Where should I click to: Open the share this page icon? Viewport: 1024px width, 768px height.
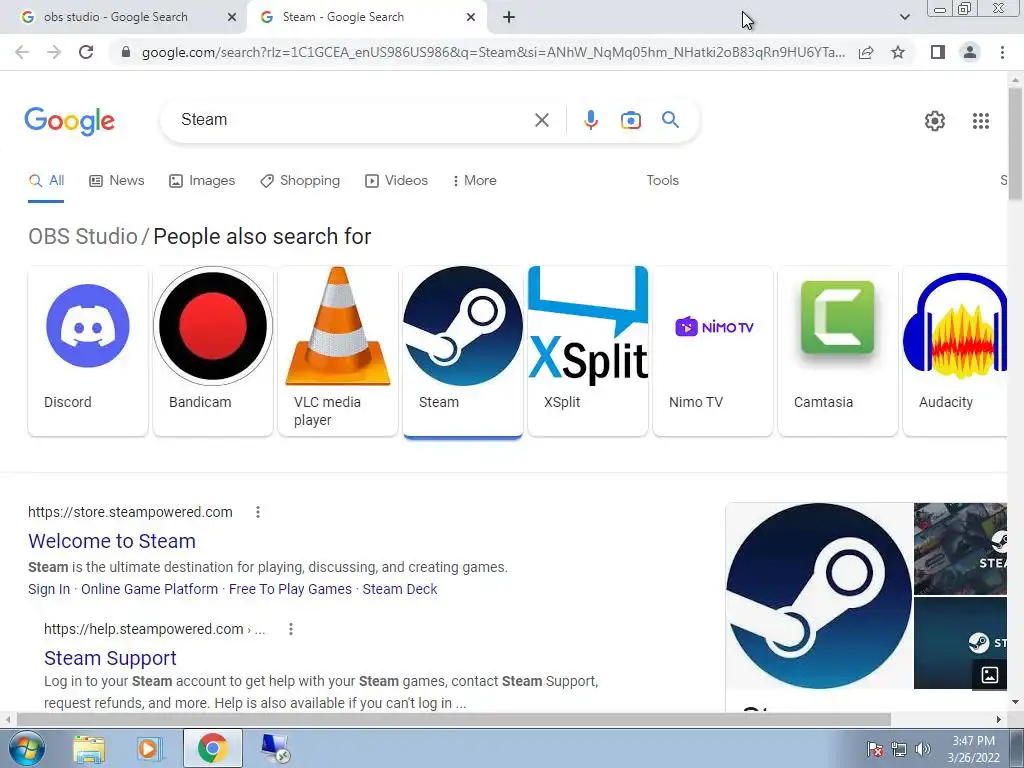866,52
